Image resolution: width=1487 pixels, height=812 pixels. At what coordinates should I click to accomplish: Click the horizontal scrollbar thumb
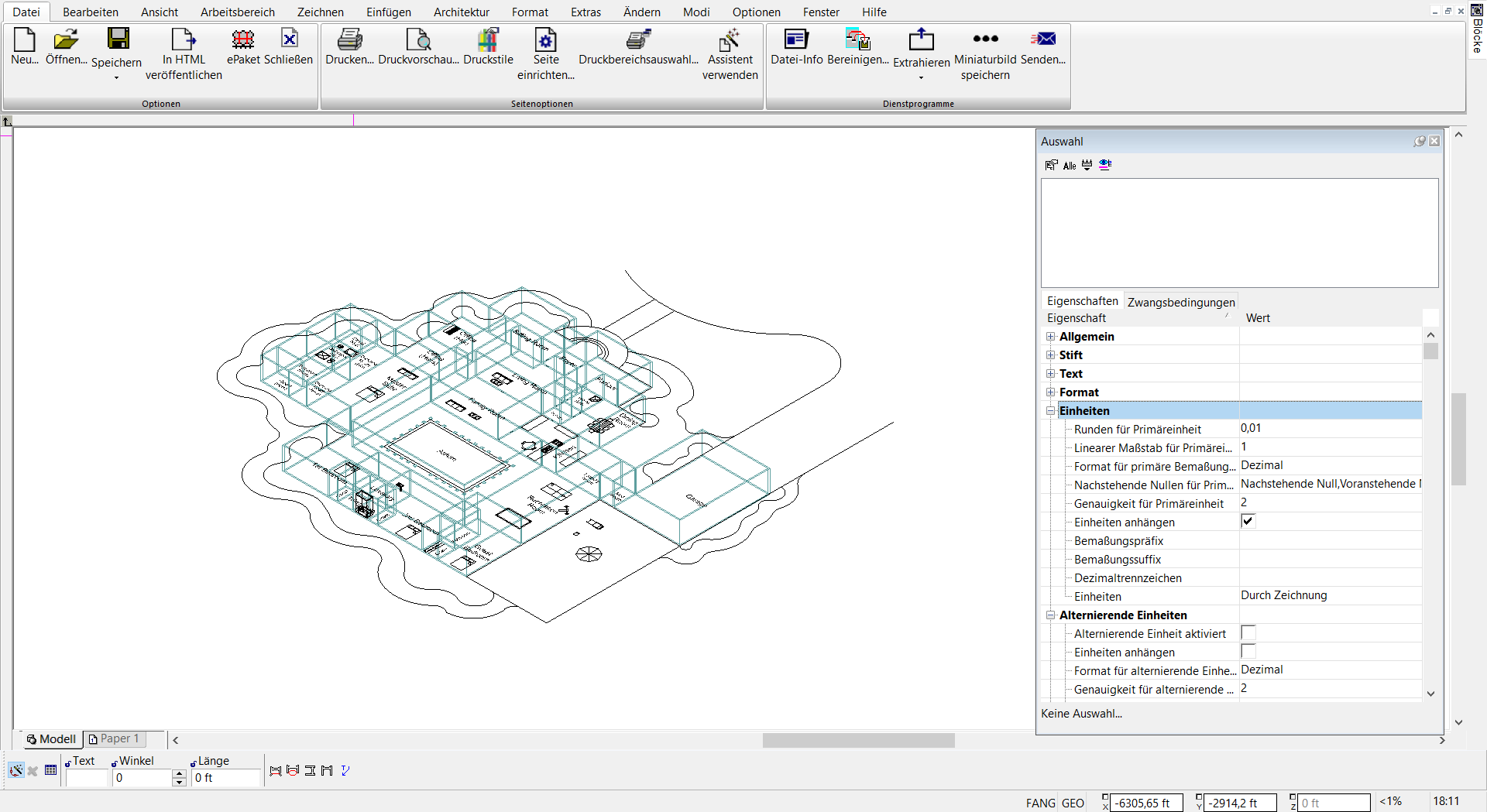point(858,740)
